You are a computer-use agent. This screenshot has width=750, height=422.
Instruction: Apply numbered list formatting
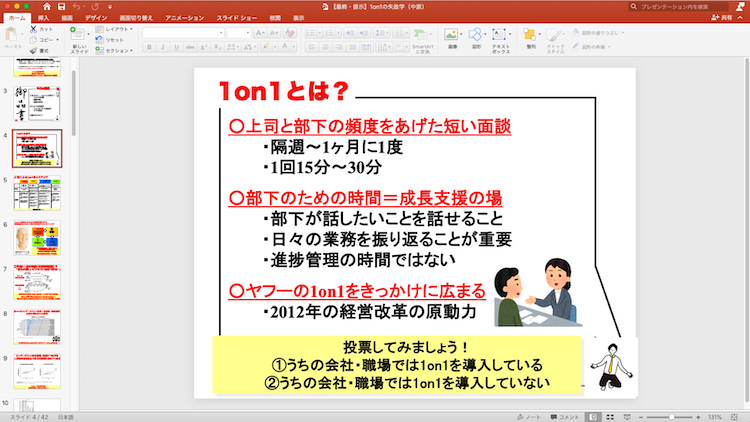coord(329,33)
